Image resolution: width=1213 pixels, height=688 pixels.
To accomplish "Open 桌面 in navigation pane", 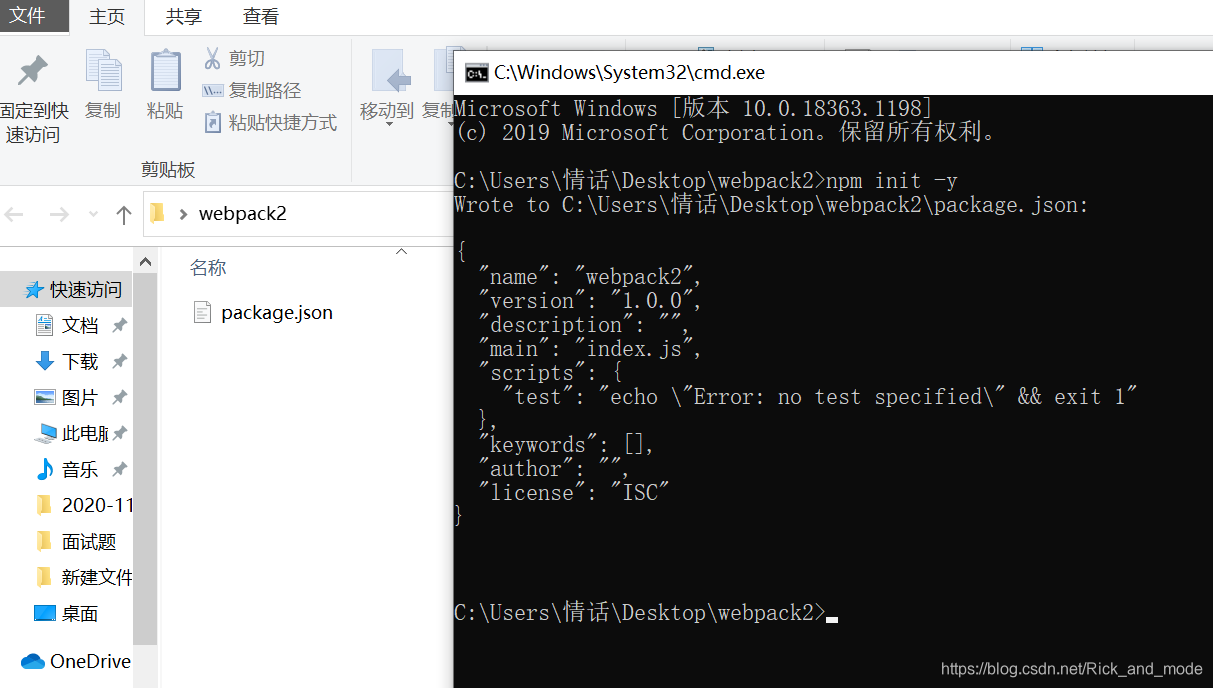I will point(67,613).
